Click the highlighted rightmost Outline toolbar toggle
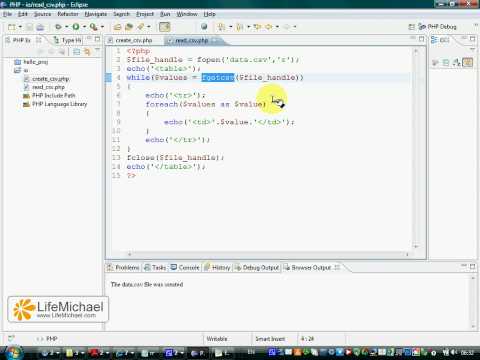 coord(467,62)
